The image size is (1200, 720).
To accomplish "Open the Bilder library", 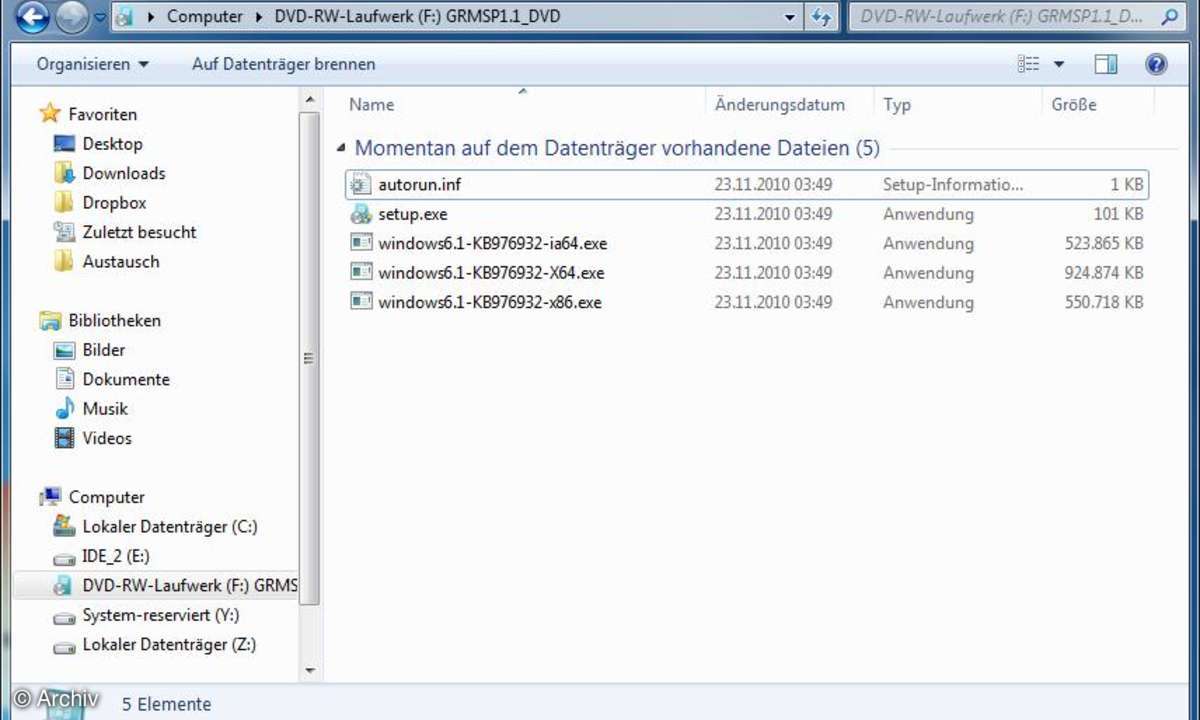I will [104, 350].
